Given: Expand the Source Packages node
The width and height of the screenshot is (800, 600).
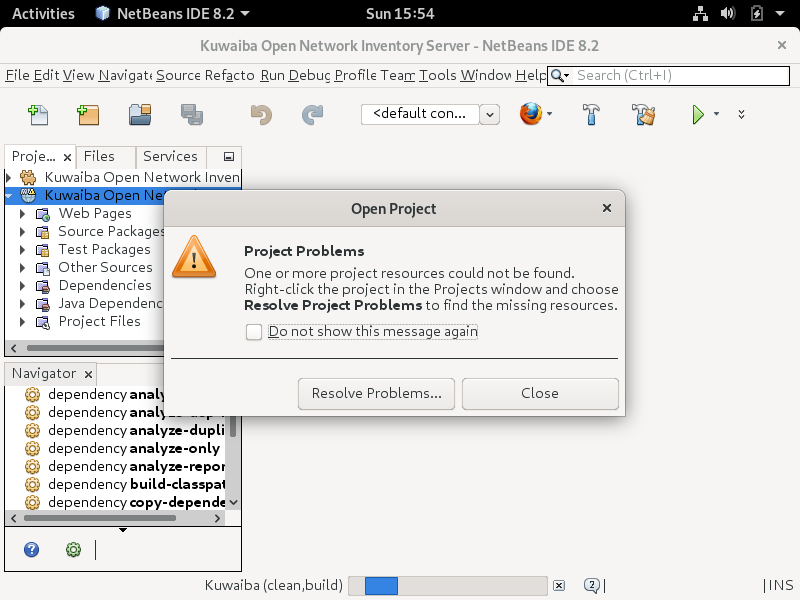Looking at the screenshot, I should (x=23, y=232).
